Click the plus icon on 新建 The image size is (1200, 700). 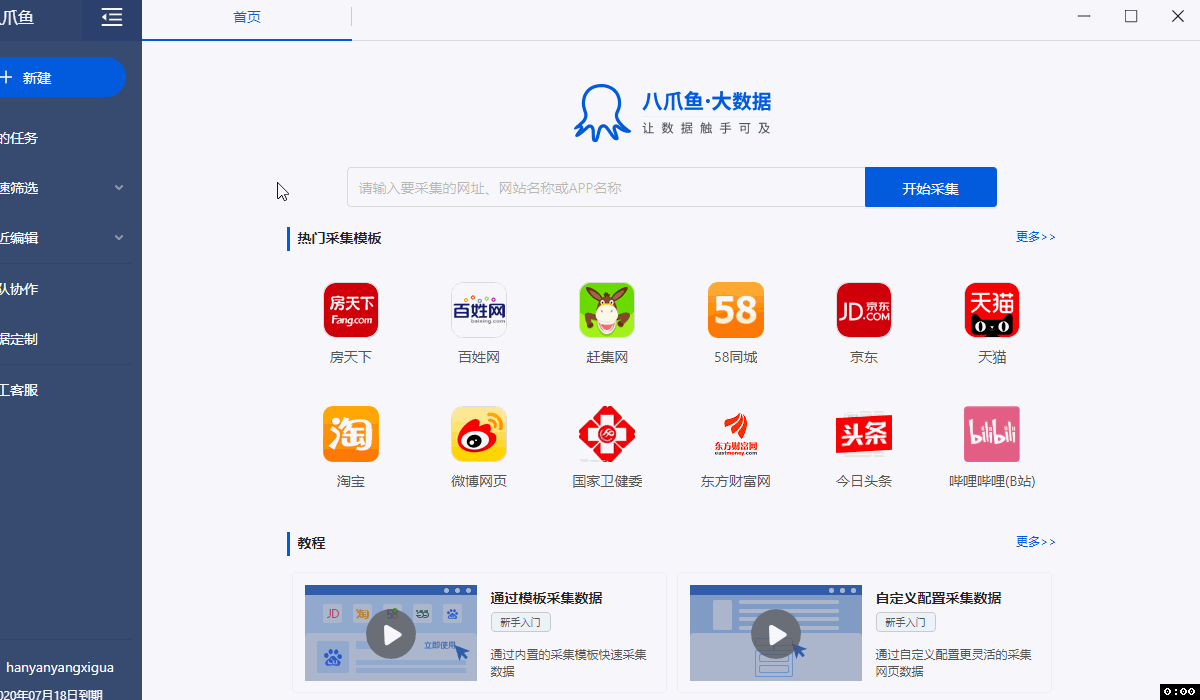(x=6, y=77)
